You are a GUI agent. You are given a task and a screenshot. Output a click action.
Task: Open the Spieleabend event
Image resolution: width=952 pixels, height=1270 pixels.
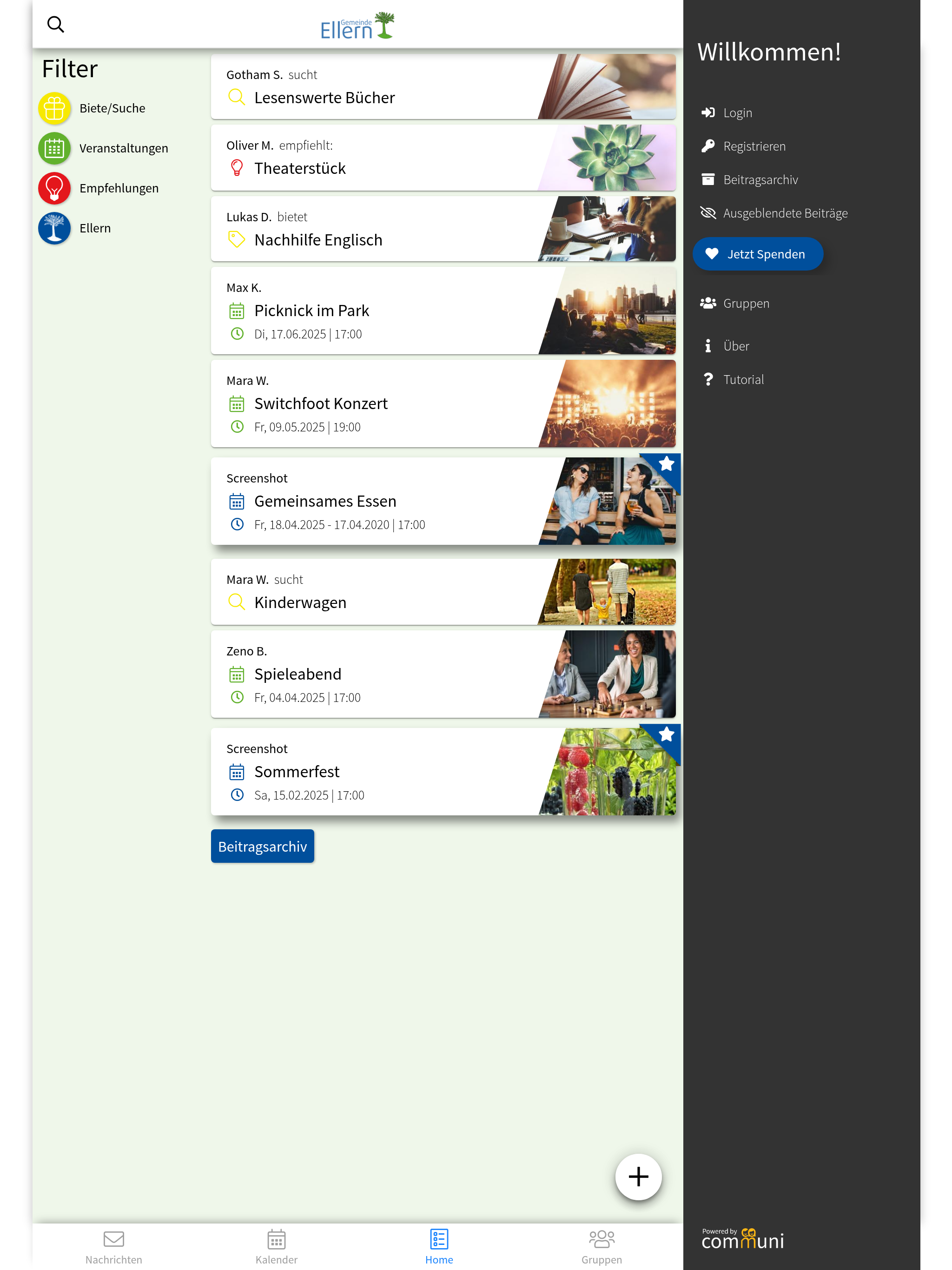coord(443,674)
